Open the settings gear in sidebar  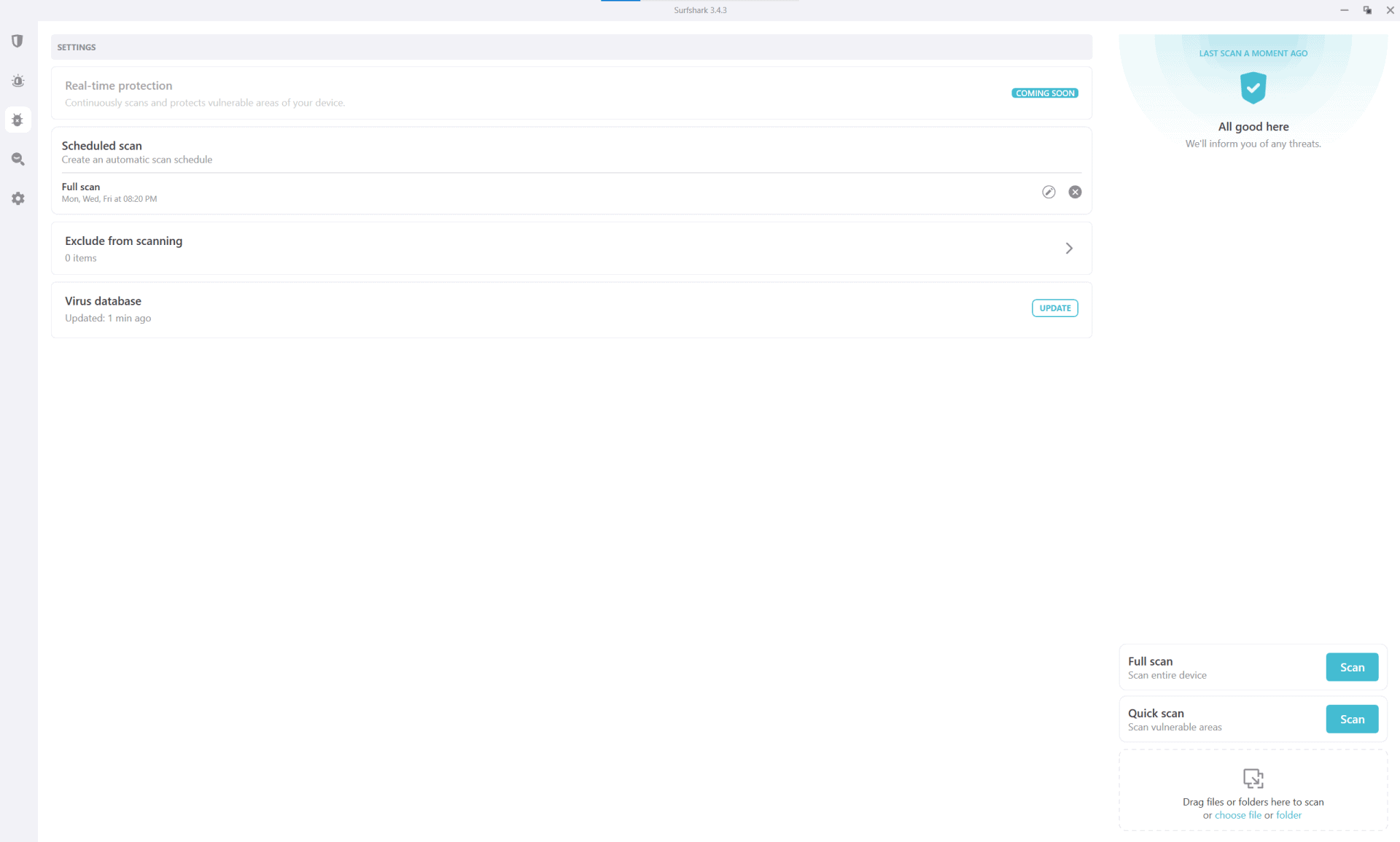coord(17,198)
